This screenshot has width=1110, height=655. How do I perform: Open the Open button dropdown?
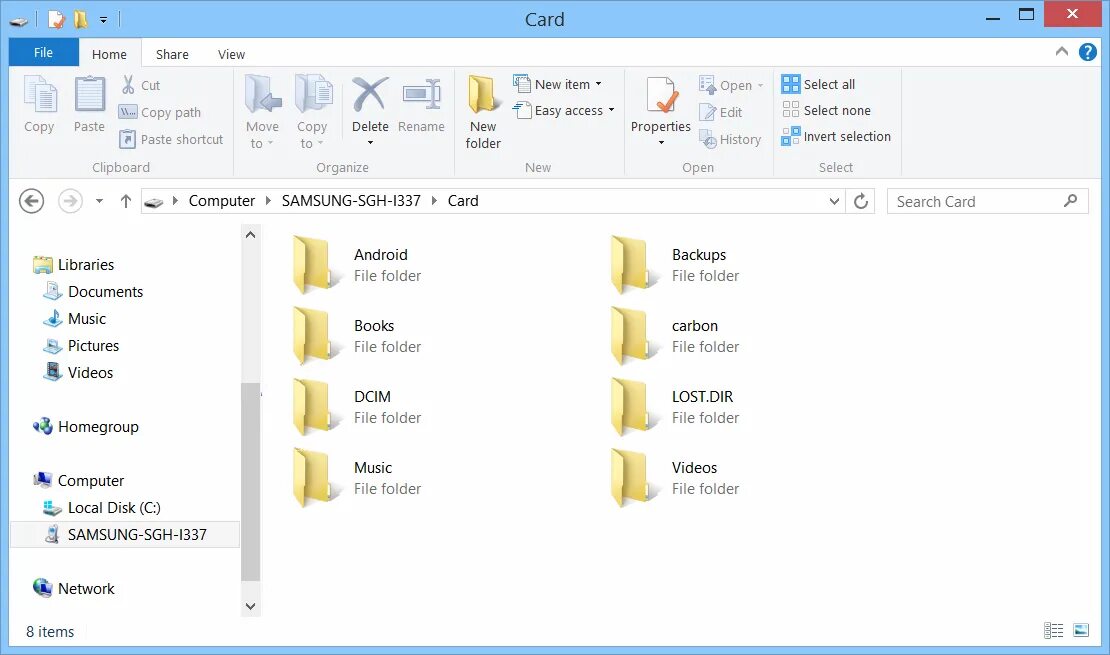(x=760, y=86)
